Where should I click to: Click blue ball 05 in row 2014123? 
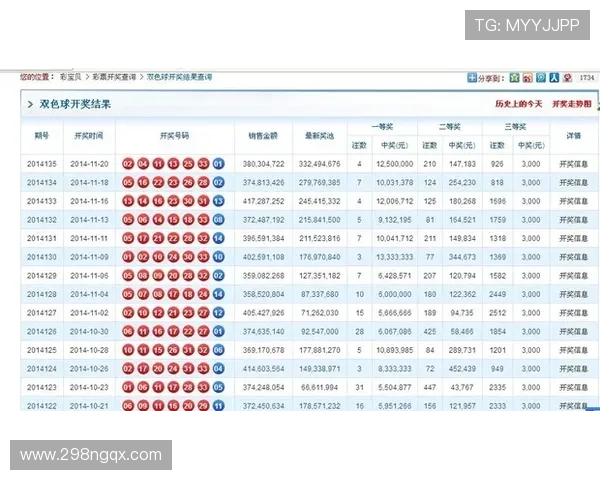click(x=218, y=387)
